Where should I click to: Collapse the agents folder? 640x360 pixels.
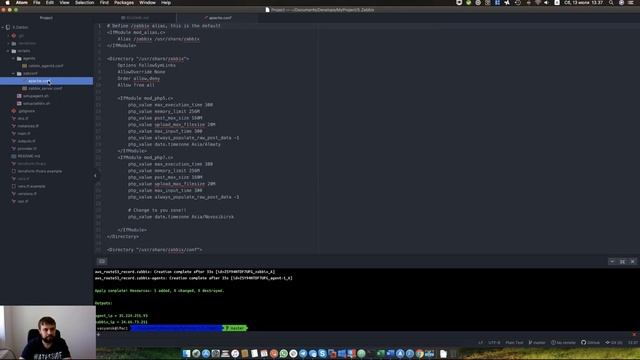(13, 58)
